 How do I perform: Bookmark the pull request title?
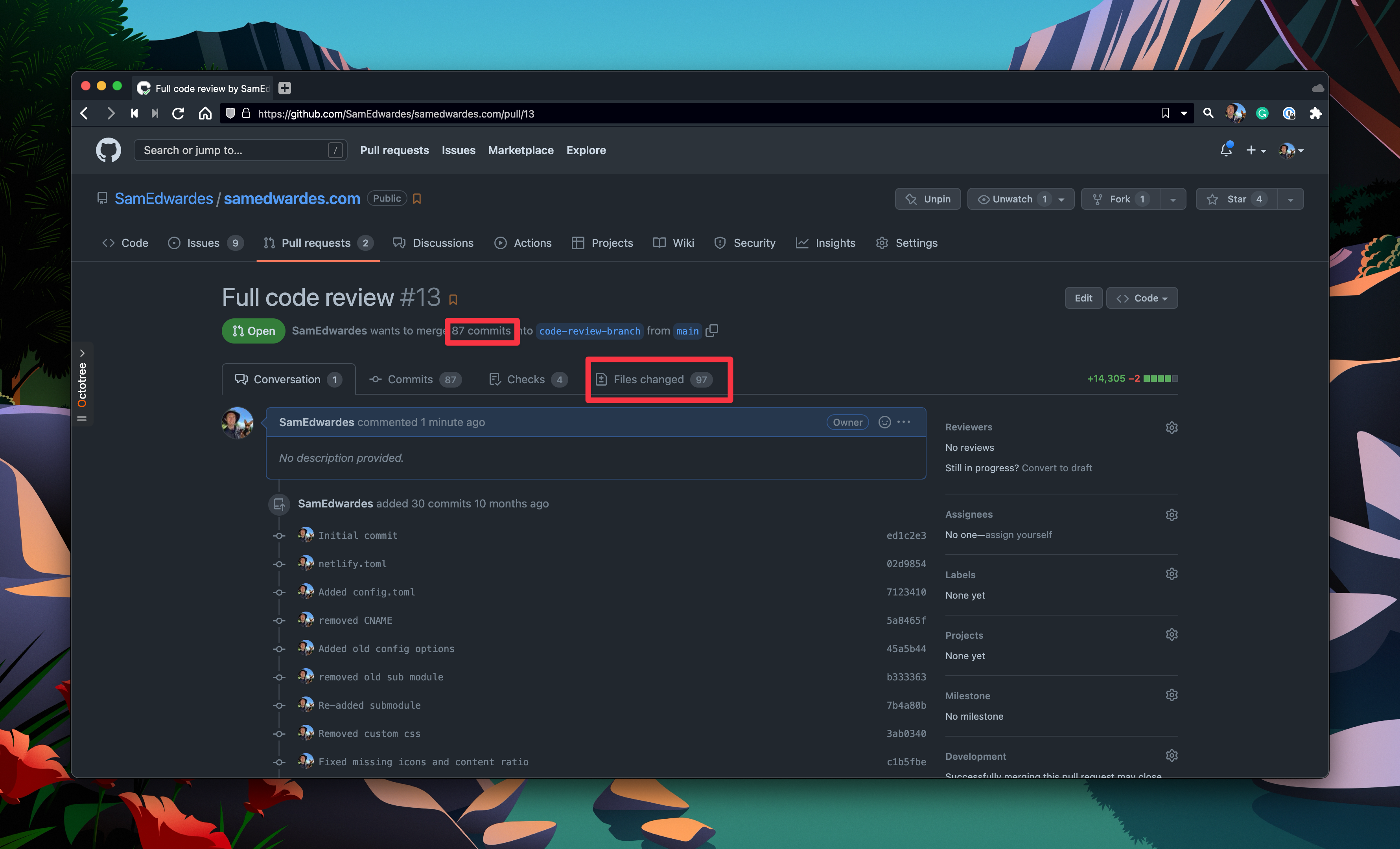[x=453, y=299]
